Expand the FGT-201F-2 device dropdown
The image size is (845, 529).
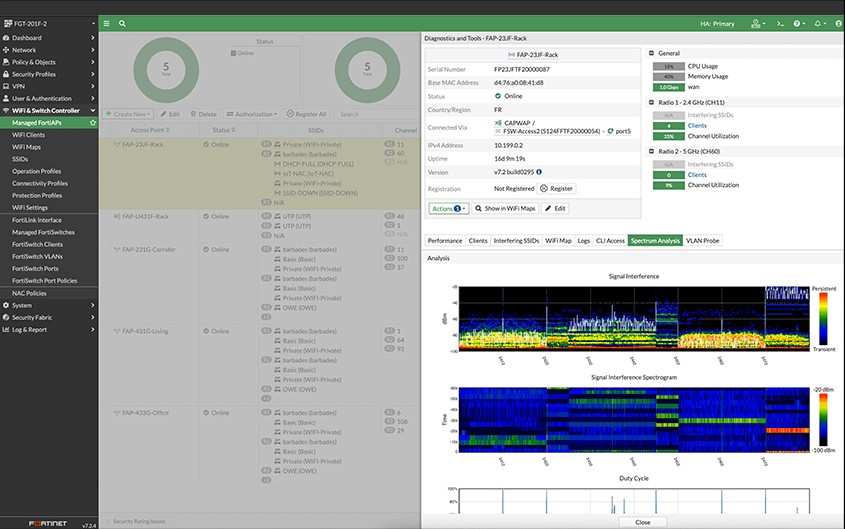(91, 23)
